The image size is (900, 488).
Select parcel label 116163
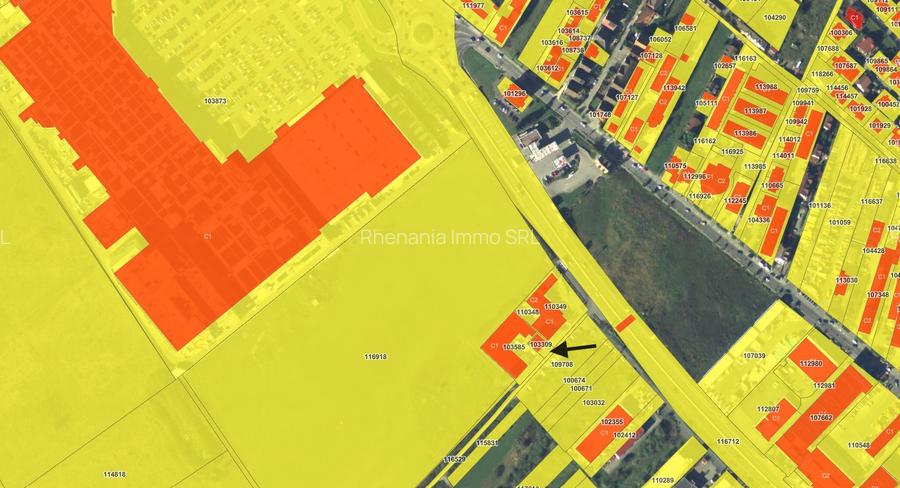(x=745, y=59)
